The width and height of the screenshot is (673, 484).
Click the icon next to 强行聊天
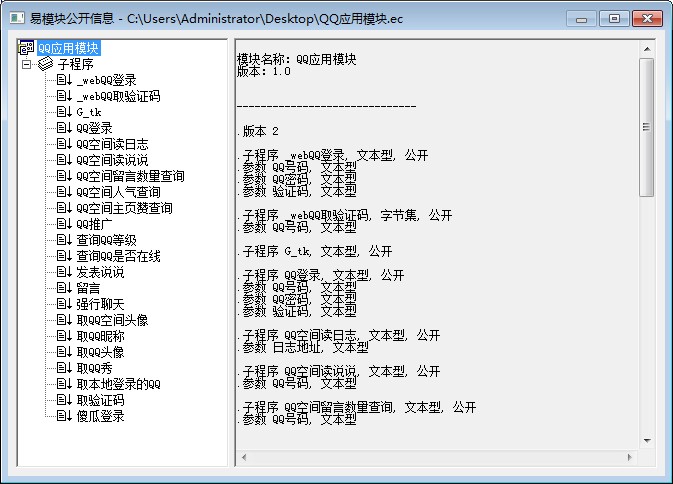[x=64, y=304]
